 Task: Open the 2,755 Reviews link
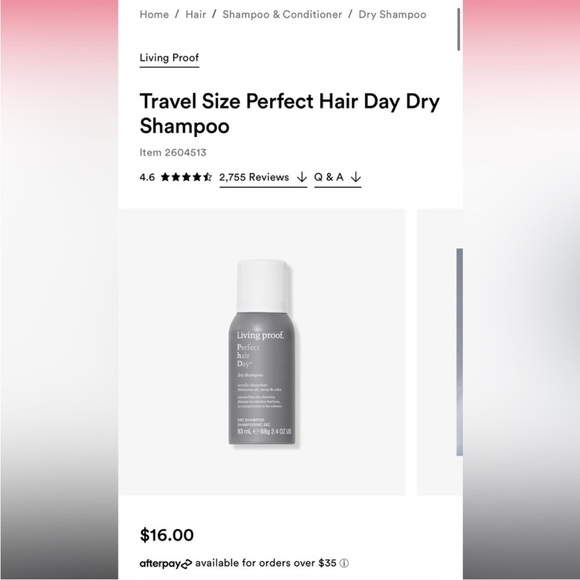[x=263, y=178]
